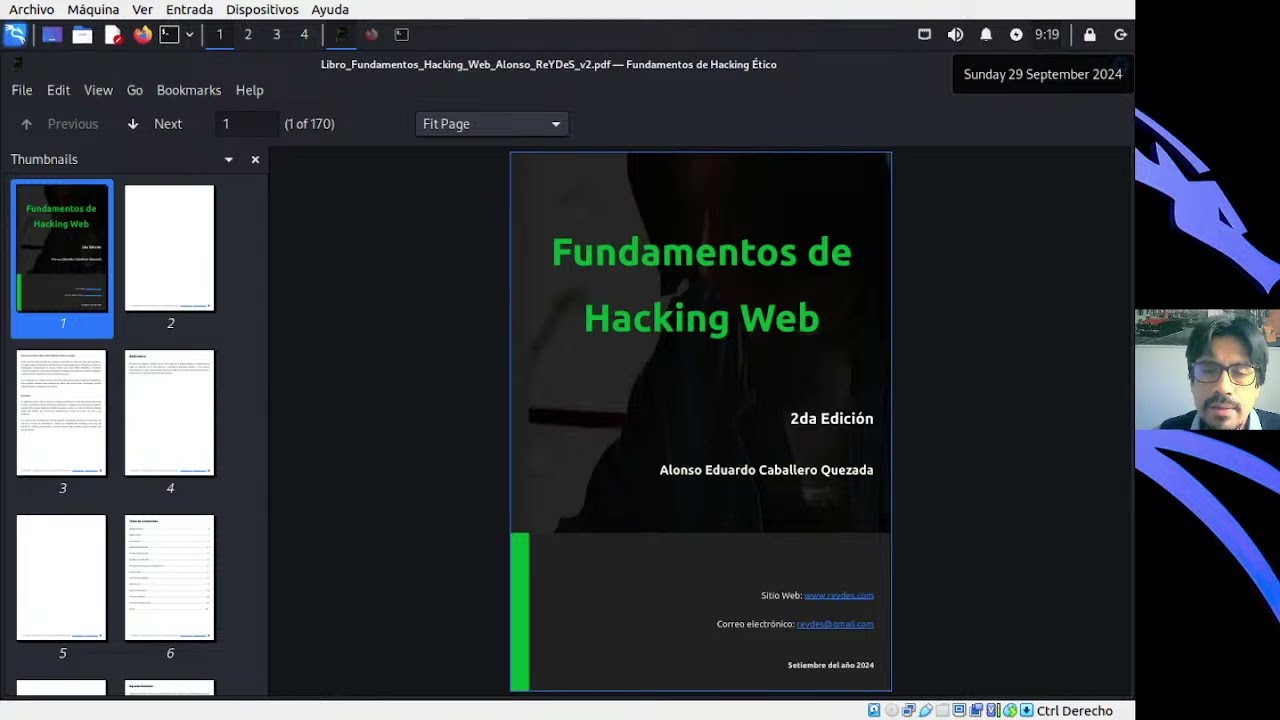The image size is (1280, 720).
Task: Select page 5 thumbnail
Action: pyautogui.click(x=62, y=578)
